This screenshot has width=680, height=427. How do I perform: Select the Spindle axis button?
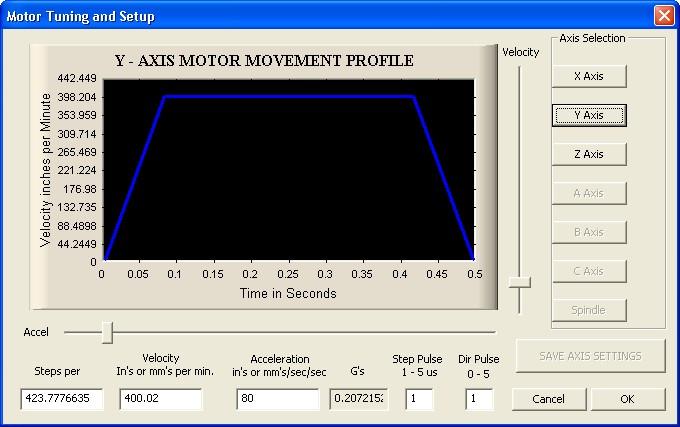(x=589, y=310)
